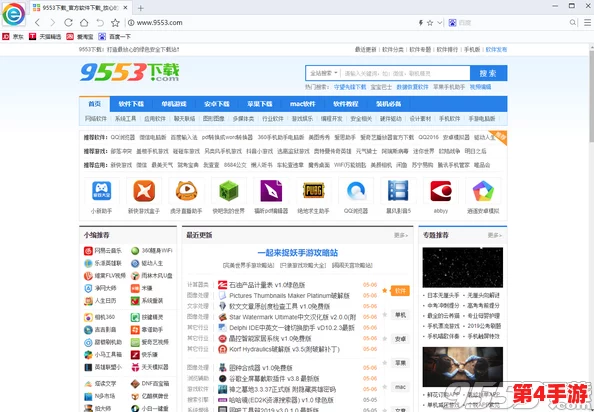
Task: Expand the address bar dropdown arrow
Action: point(439,23)
